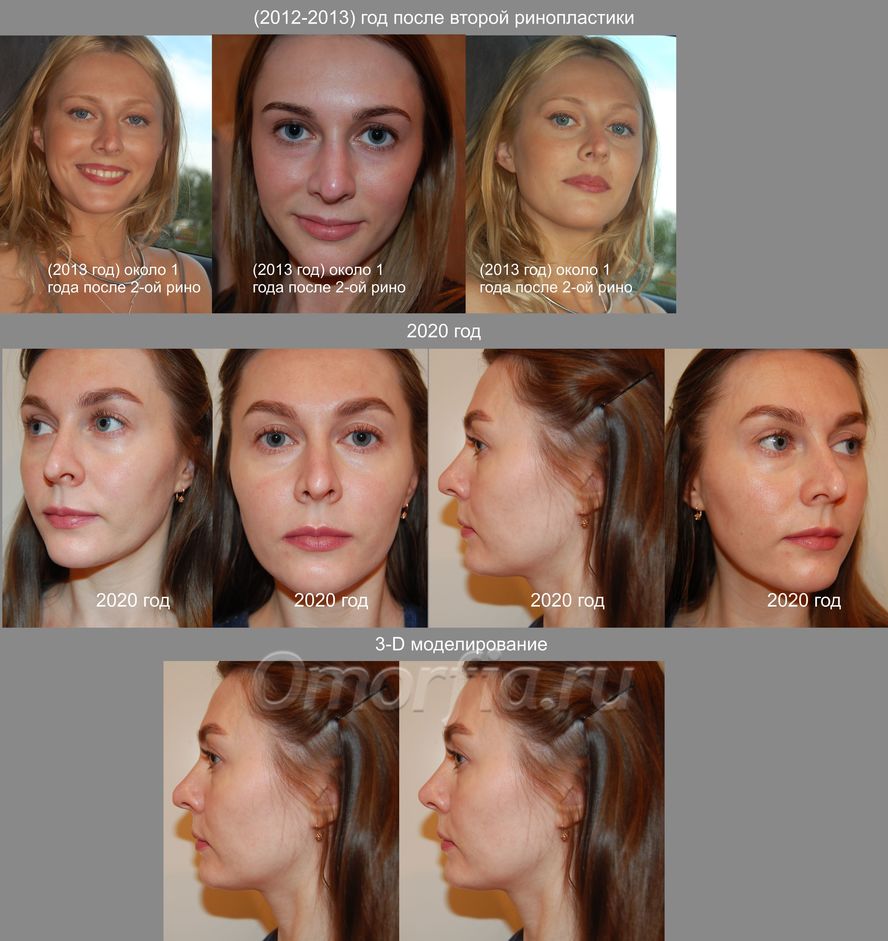Open the 2013 photo of the smiling blonde woman
The image size is (888, 941).
(106, 174)
